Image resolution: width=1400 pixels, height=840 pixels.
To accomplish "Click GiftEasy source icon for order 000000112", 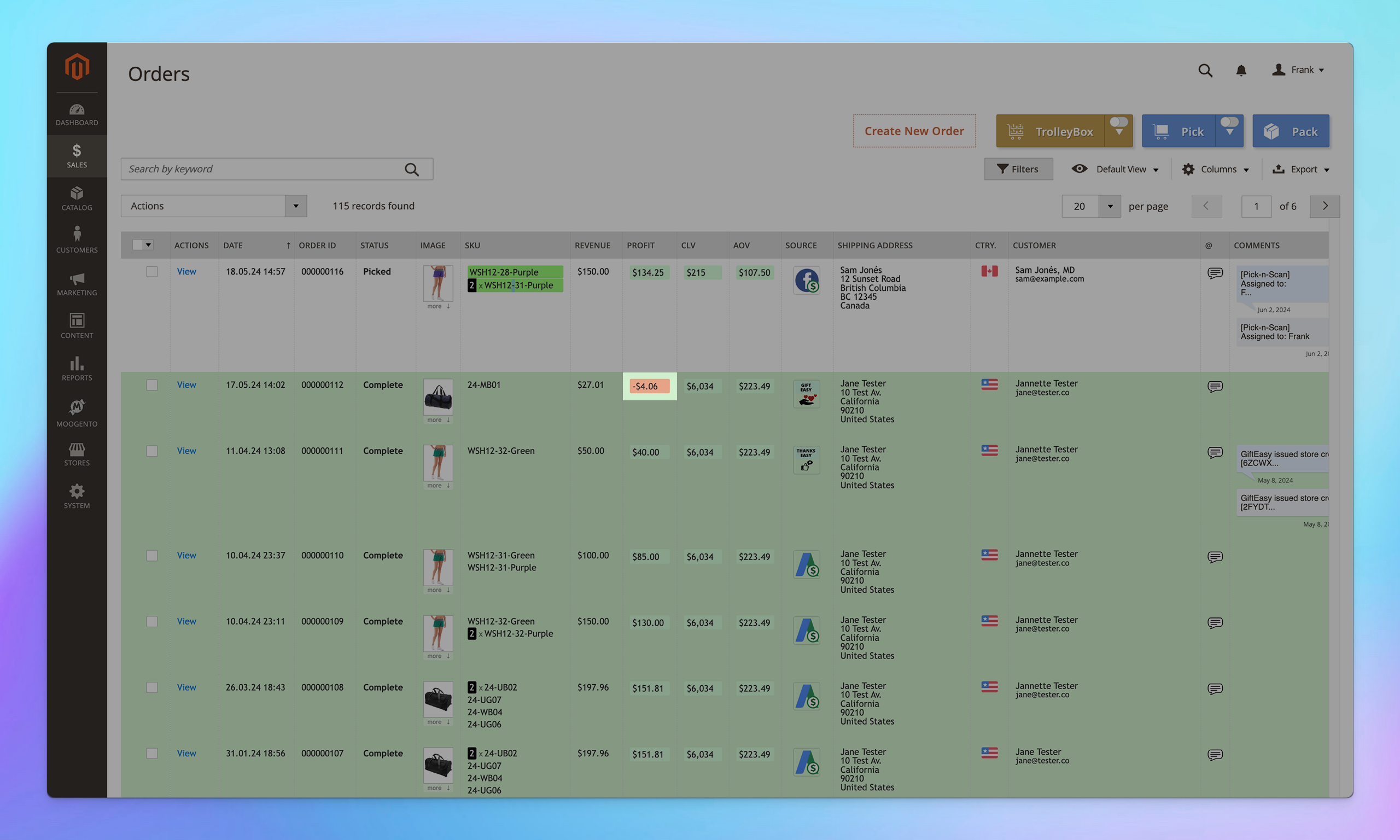I will coord(807,393).
